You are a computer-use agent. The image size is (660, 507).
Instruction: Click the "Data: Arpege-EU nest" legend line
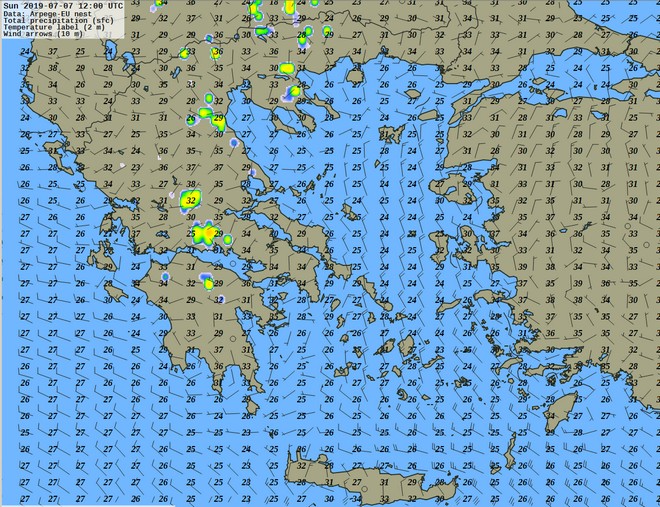pos(52,13)
